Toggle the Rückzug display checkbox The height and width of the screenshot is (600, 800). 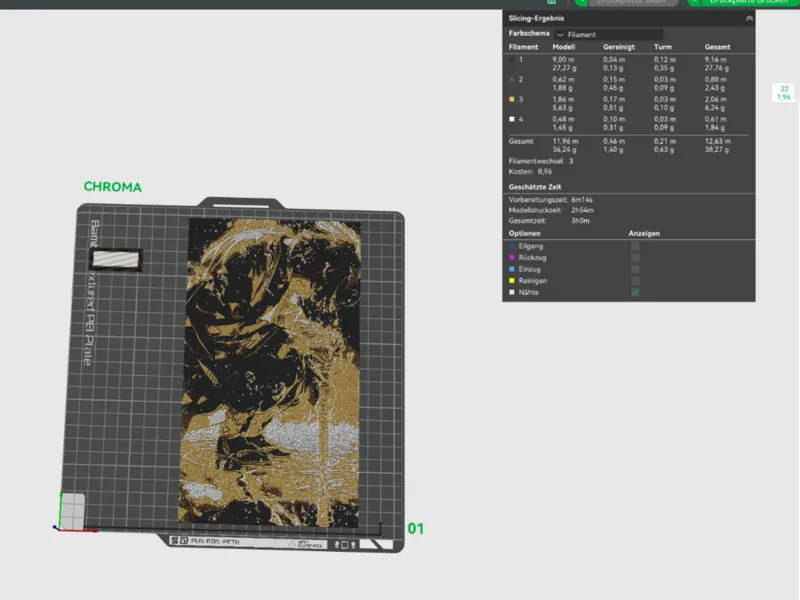click(x=635, y=258)
